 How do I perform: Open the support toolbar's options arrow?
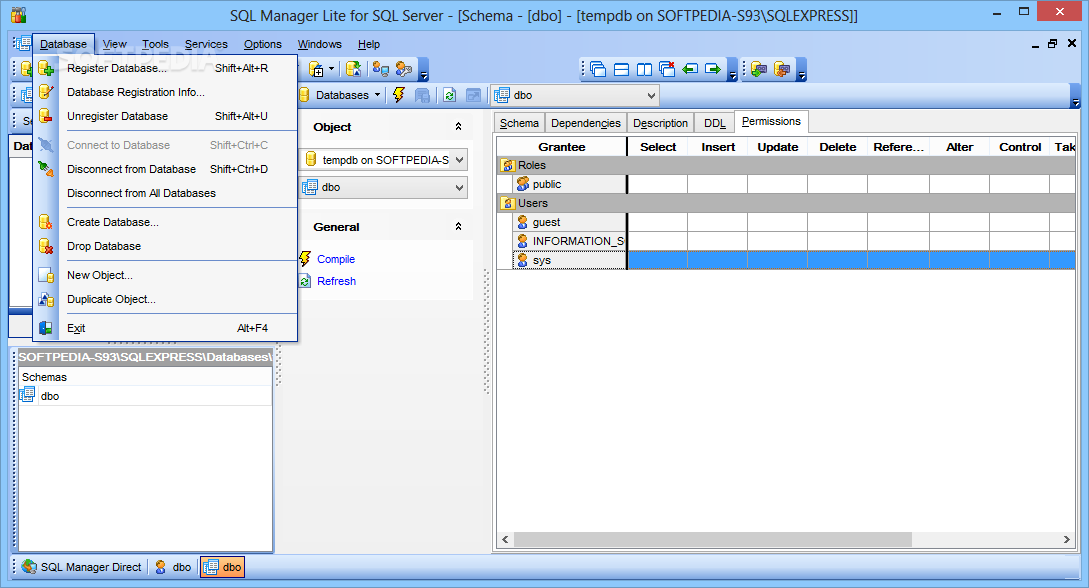click(x=801, y=70)
